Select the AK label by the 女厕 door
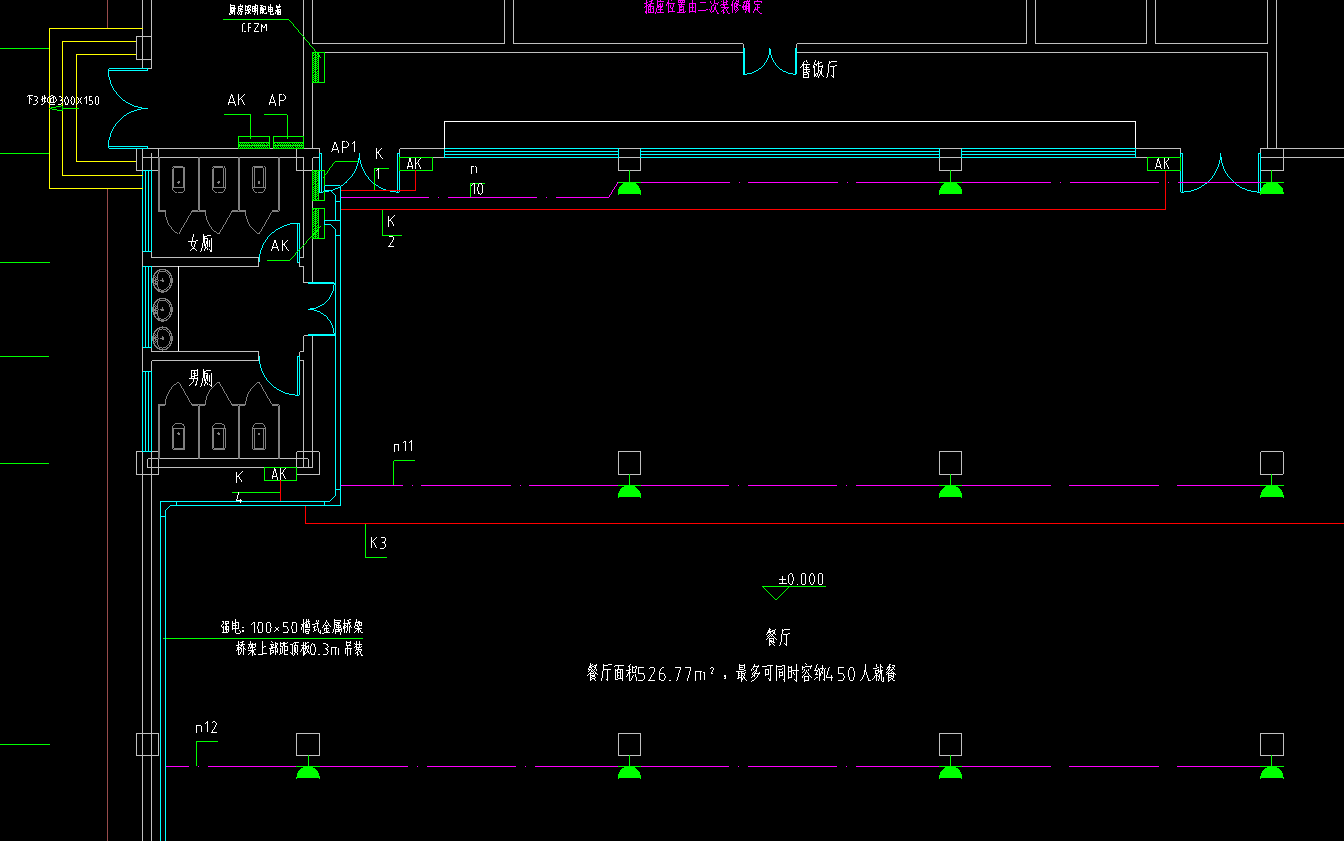This screenshot has height=841, width=1344. 280,245
